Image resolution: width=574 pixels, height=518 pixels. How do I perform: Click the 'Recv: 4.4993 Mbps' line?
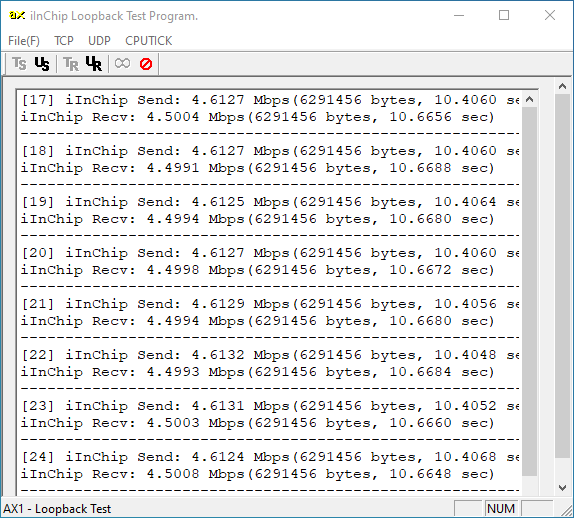(257, 372)
